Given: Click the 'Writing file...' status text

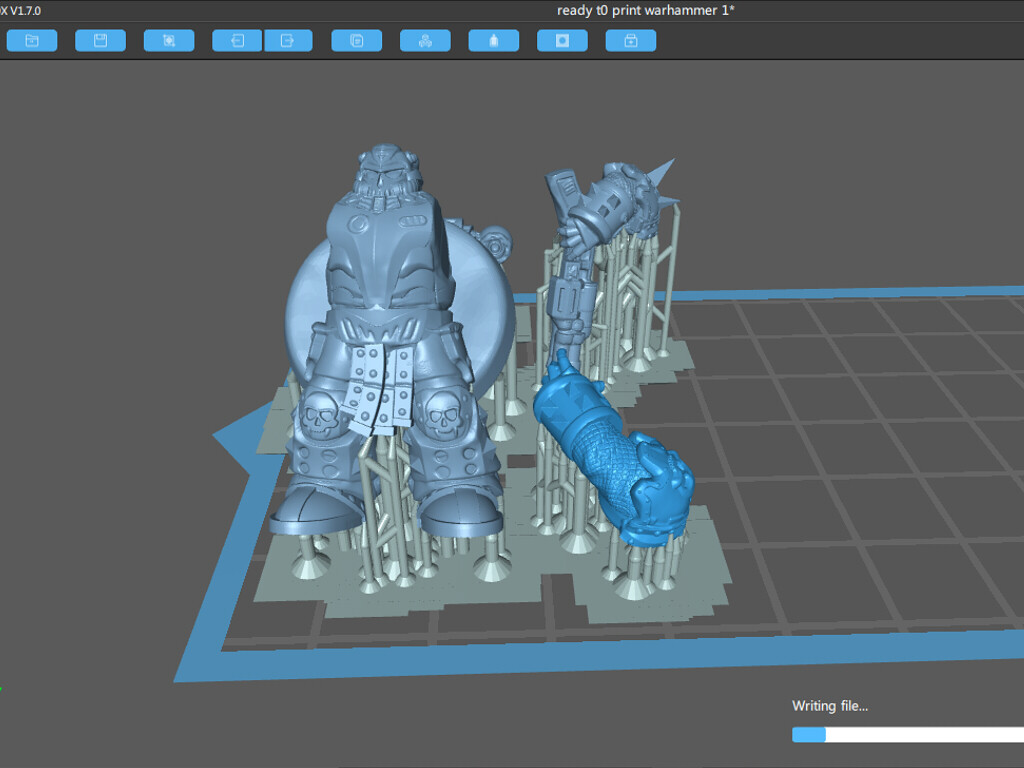Looking at the screenshot, I should [x=829, y=706].
